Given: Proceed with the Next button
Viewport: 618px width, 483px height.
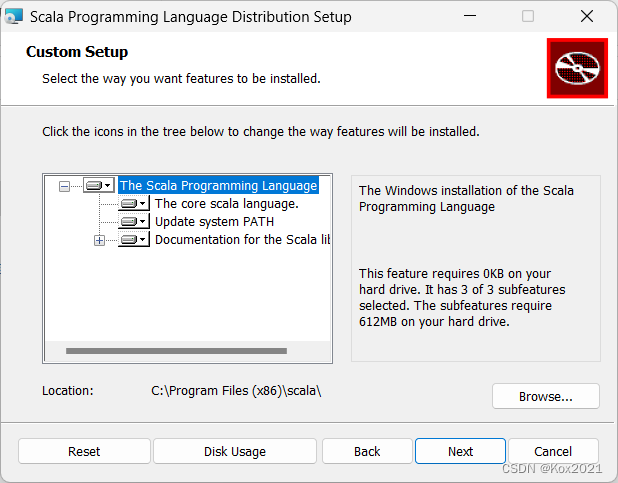Looking at the screenshot, I should pyautogui.click(x=460, y=451).
